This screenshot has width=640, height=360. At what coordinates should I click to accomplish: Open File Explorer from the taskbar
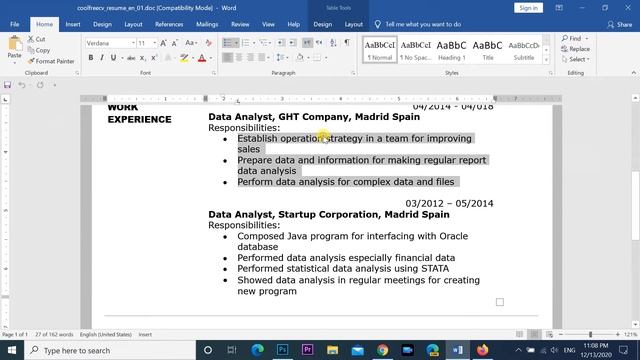(332, 350)
